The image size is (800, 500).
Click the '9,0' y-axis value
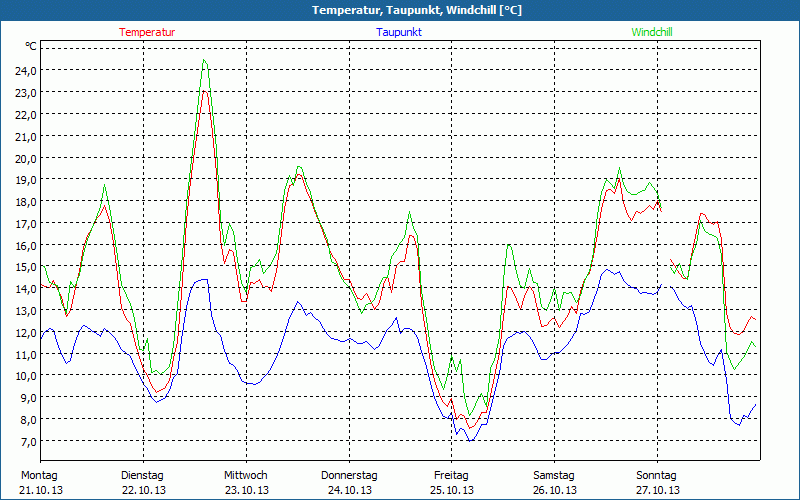pyautogui.click(x=28, y=398)
